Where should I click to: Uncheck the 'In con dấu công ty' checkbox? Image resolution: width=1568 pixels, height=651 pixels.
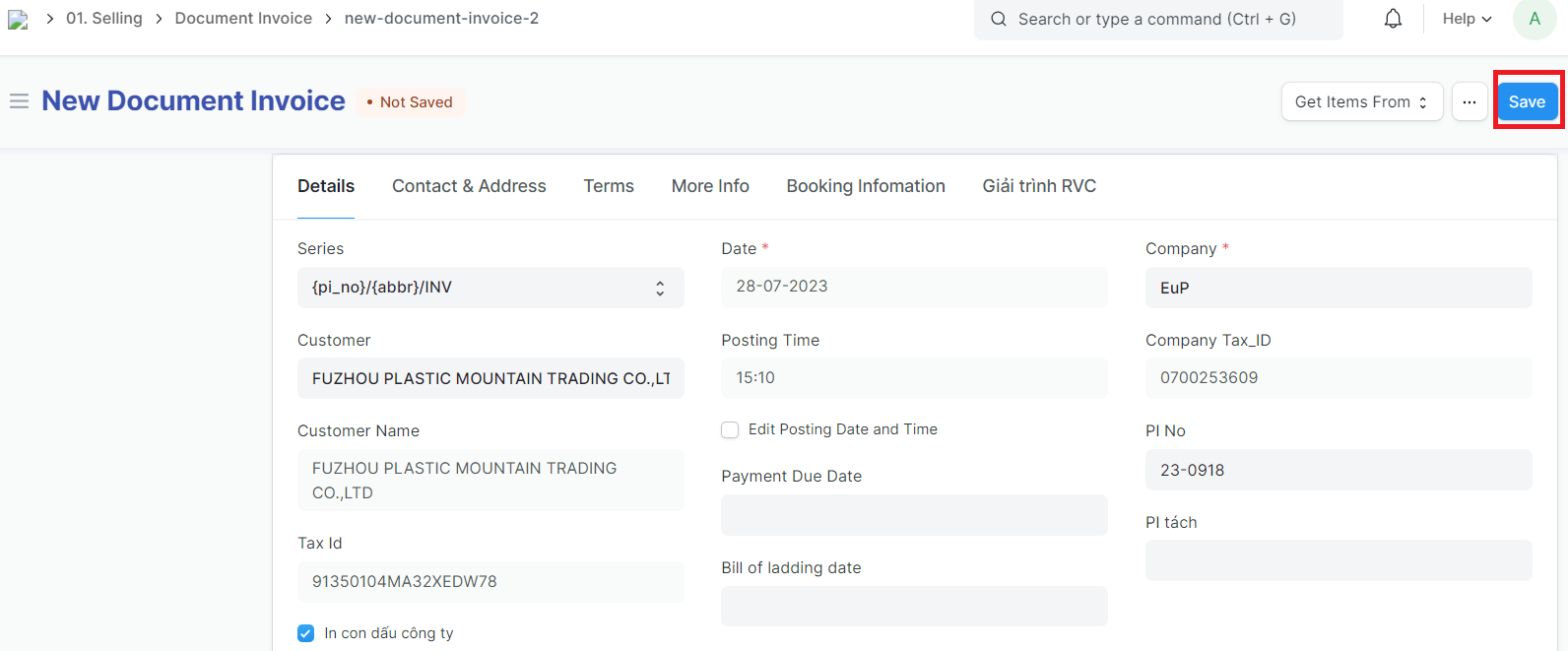point(306,633)
